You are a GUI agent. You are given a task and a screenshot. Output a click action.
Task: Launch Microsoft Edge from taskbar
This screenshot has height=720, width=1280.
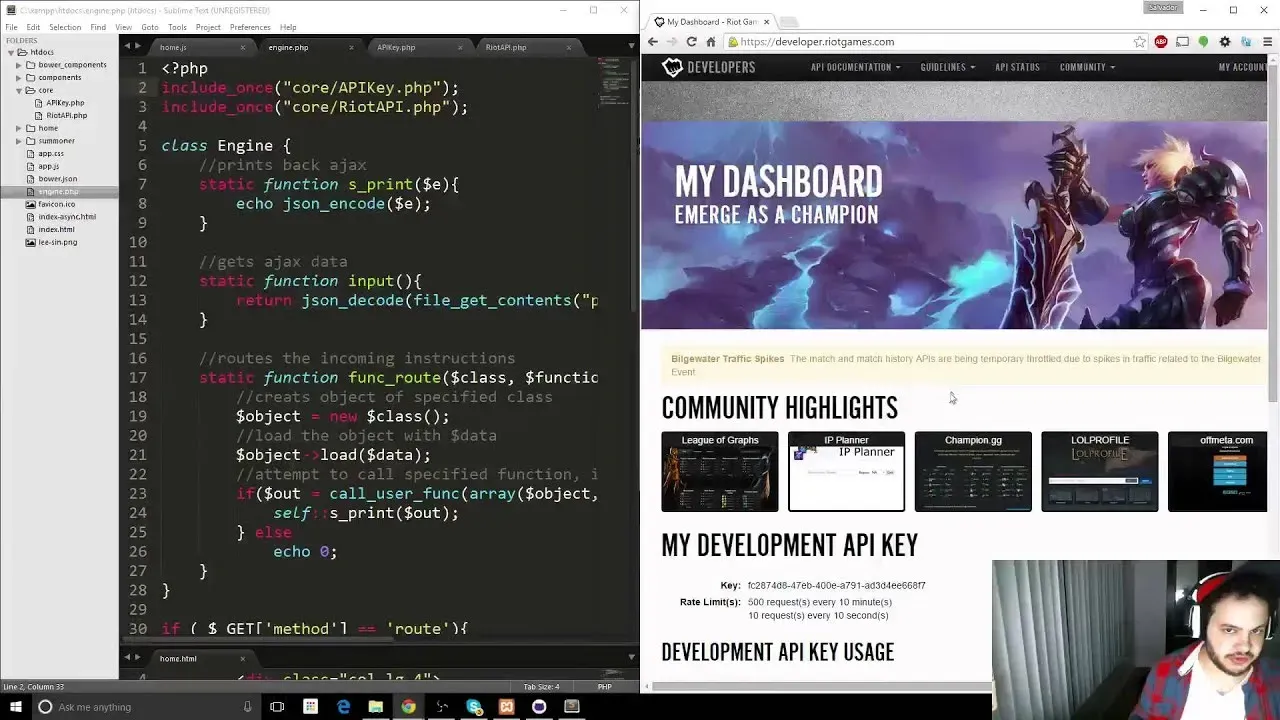pyautogui.click(x=343, y=707)
